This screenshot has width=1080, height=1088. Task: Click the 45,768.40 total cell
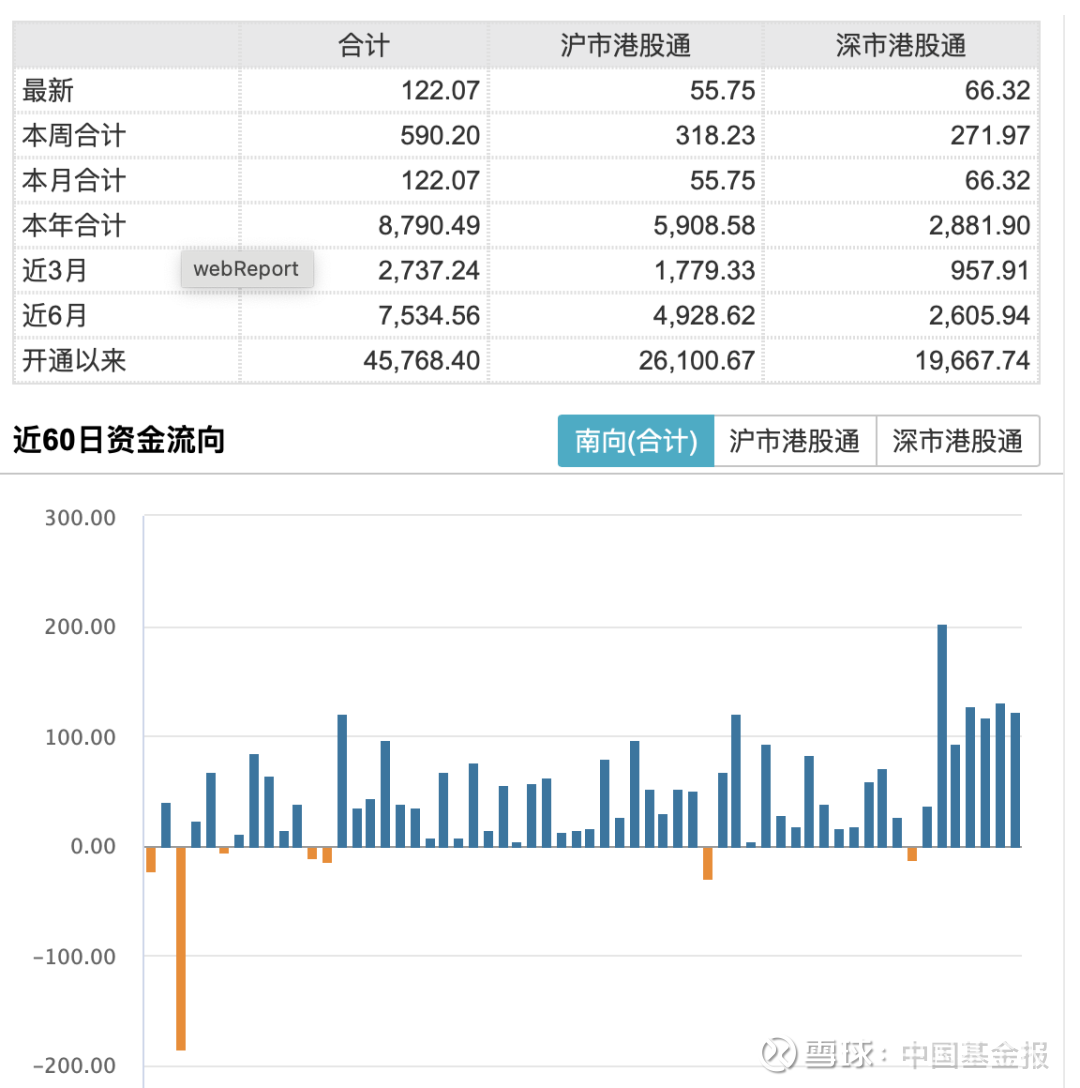coord(421,360)
